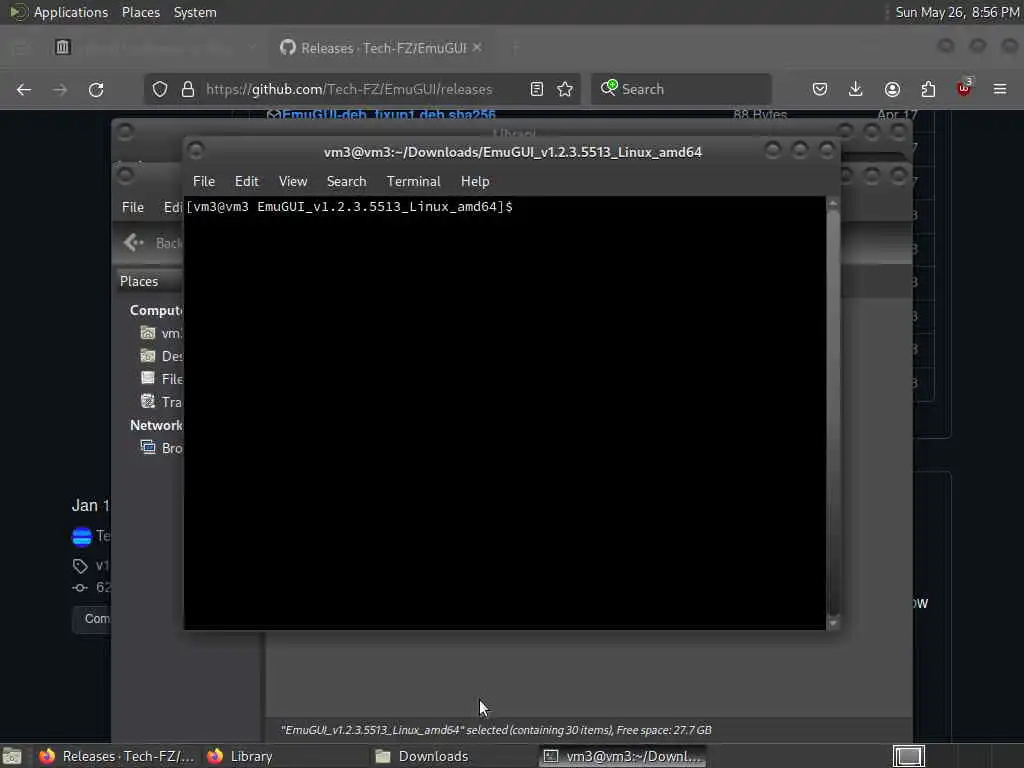Click the file manager status bar text

click(x=496, y=730)
